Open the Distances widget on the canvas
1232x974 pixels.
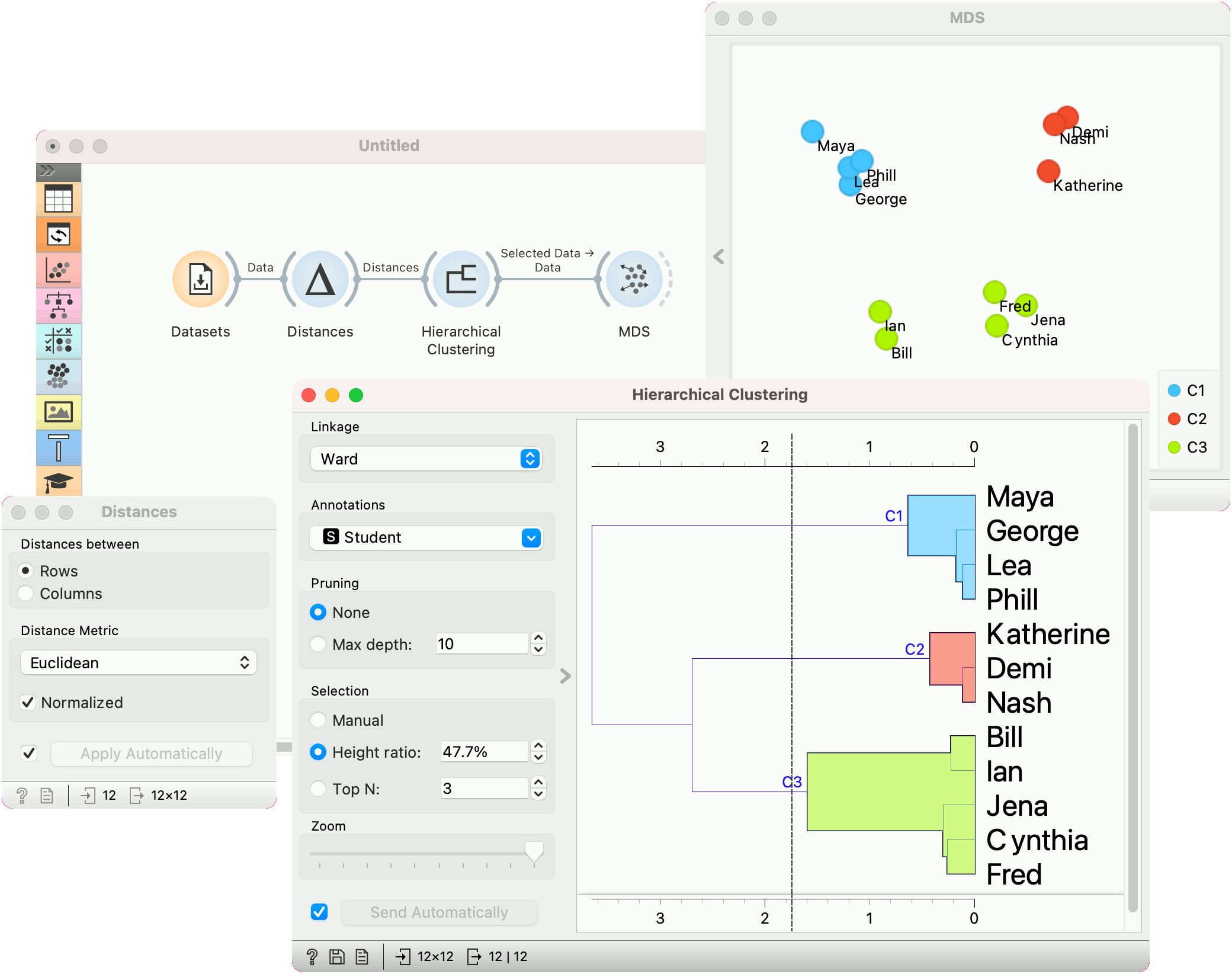click(x=320, y=279)
